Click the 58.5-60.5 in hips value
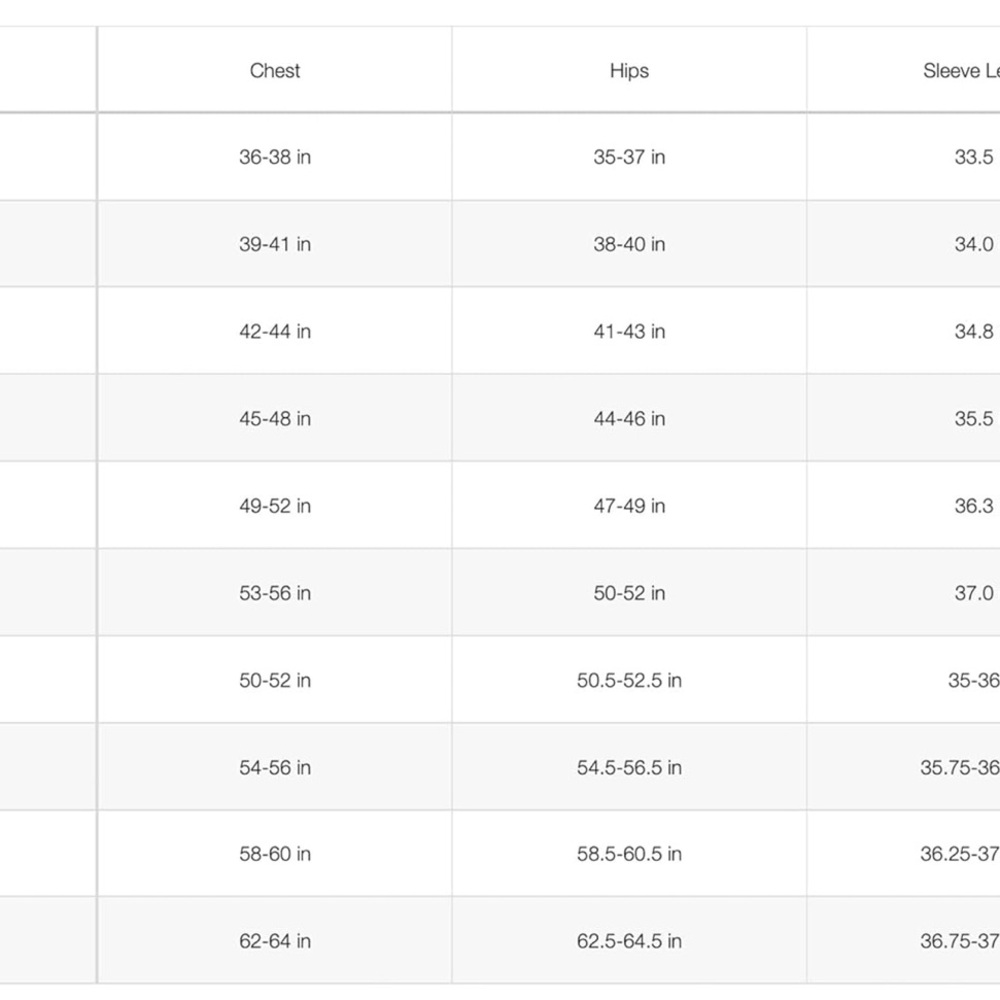Image resolution: width=1000 pixels, height=1000 pixels. pyautogui.click(x=629, y=853)
